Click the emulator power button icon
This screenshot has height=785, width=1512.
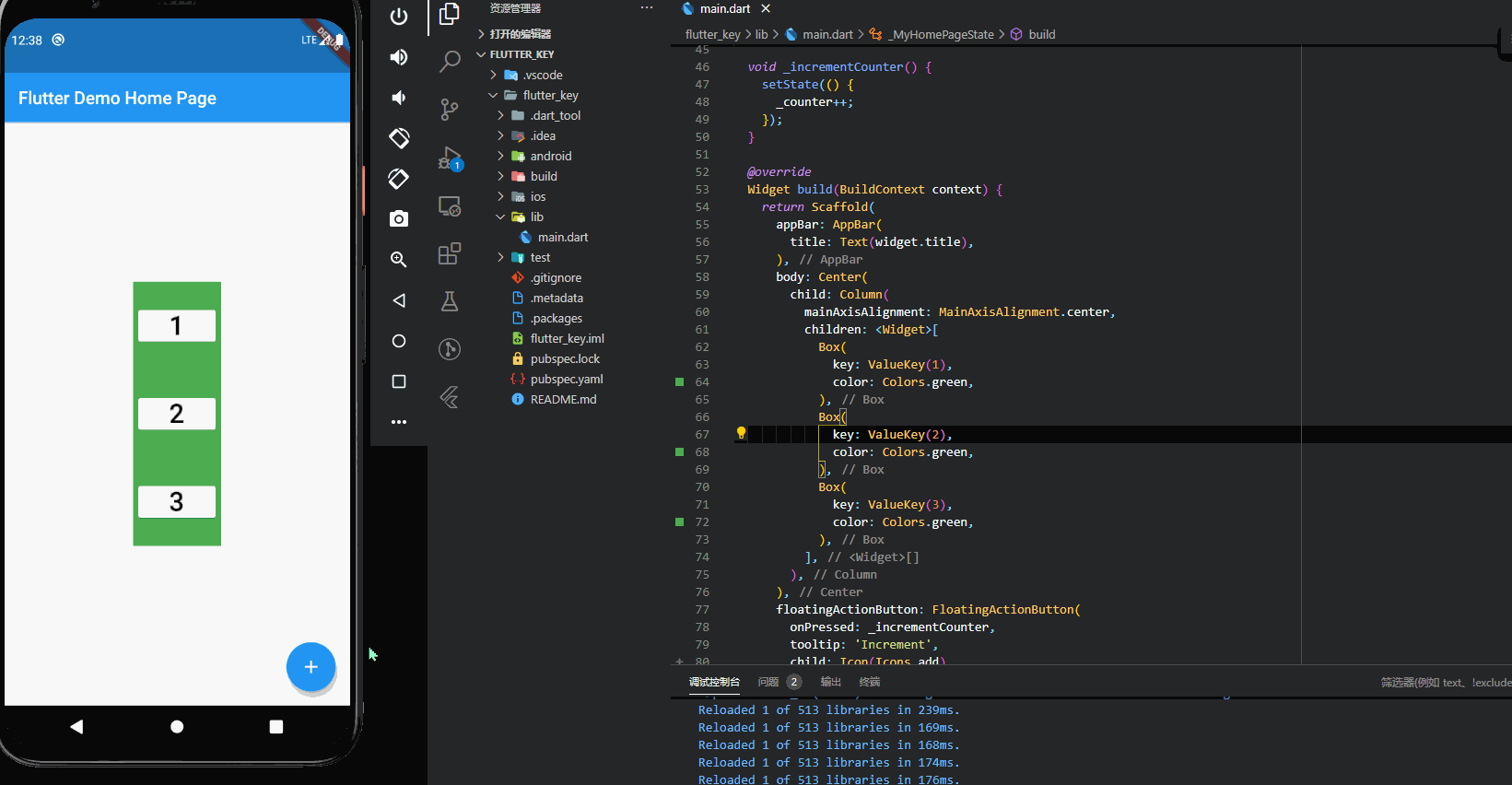pos(399,17)
